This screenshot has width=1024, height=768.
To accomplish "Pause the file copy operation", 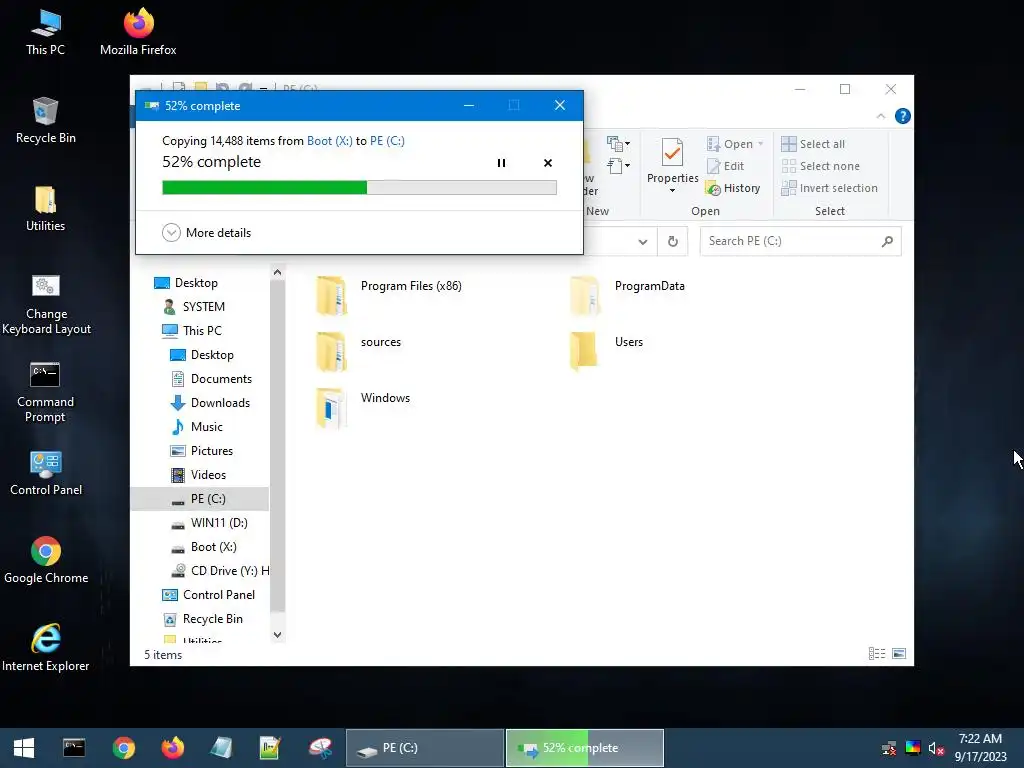I will point(501,163).
